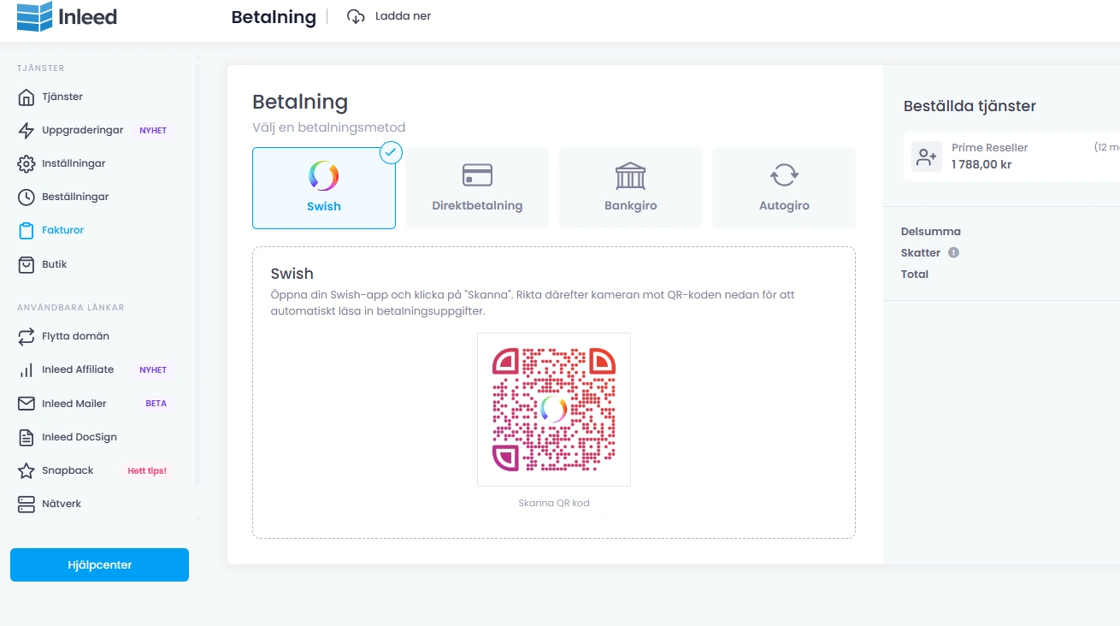Select the Bankgiro payment option
This screenshot has height=626, width=1120.
[x=630, y=188]
